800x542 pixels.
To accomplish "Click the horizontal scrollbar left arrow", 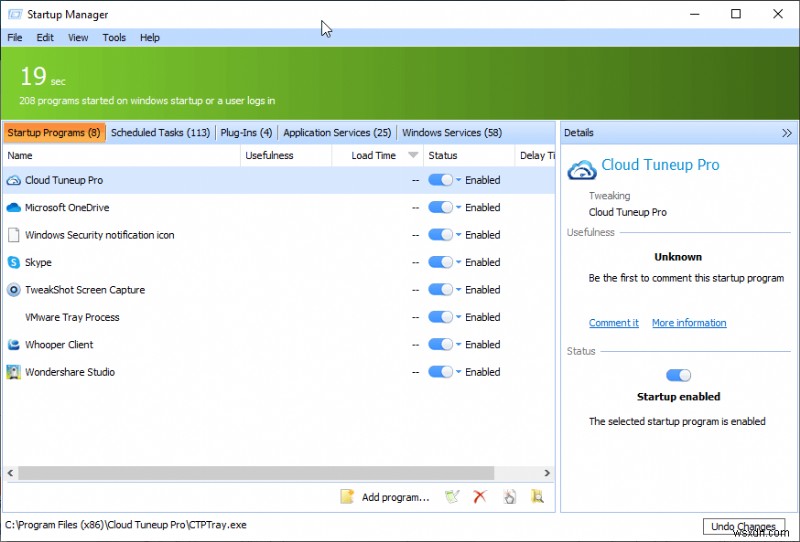I will (x=10, y=473).
